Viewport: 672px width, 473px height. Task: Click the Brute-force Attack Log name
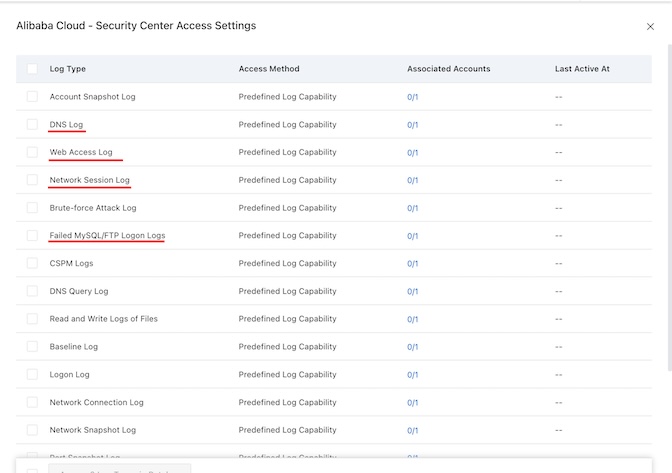coord(93,208)
